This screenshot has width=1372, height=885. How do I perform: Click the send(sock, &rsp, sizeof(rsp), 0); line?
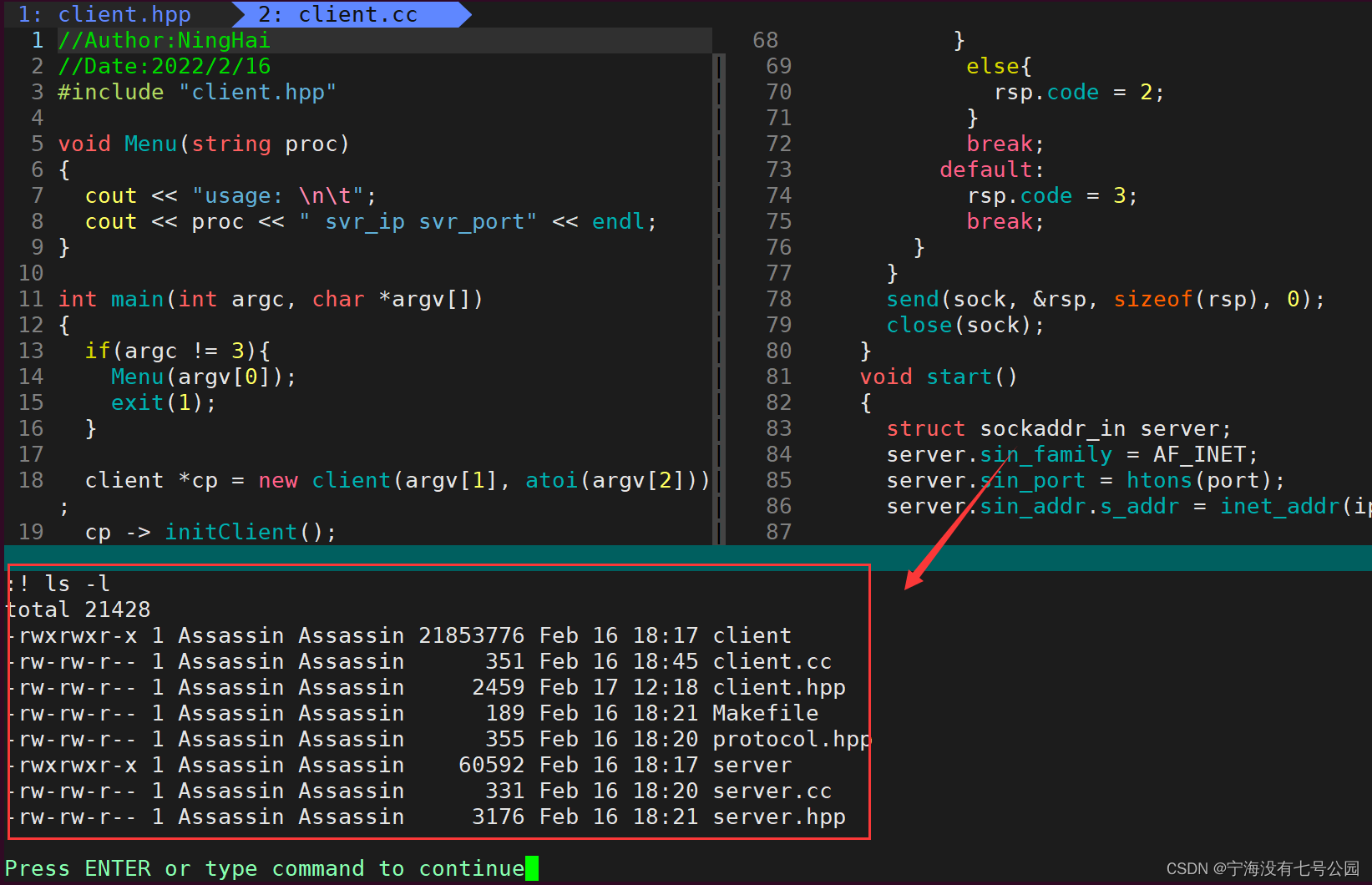tap(1106, 299)
